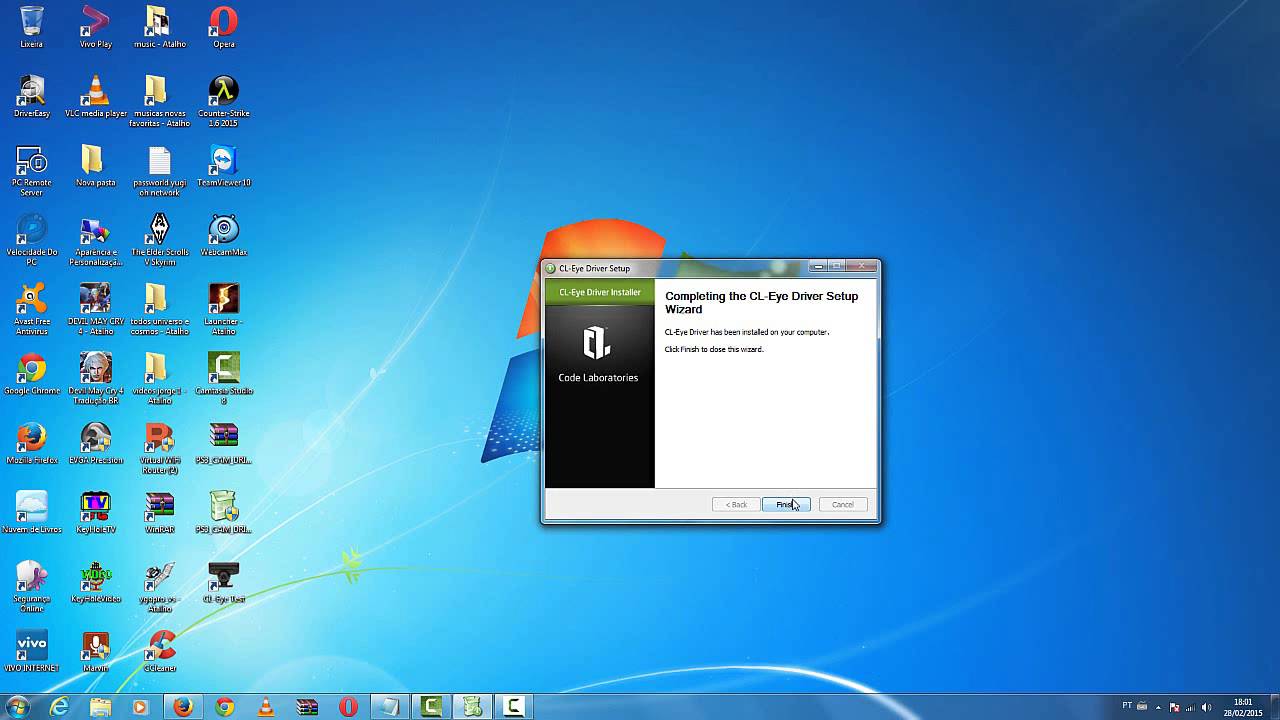Select the 'music - Atalho' folder shortcut
1280x720 pixels.
click(x=160, y=27)
